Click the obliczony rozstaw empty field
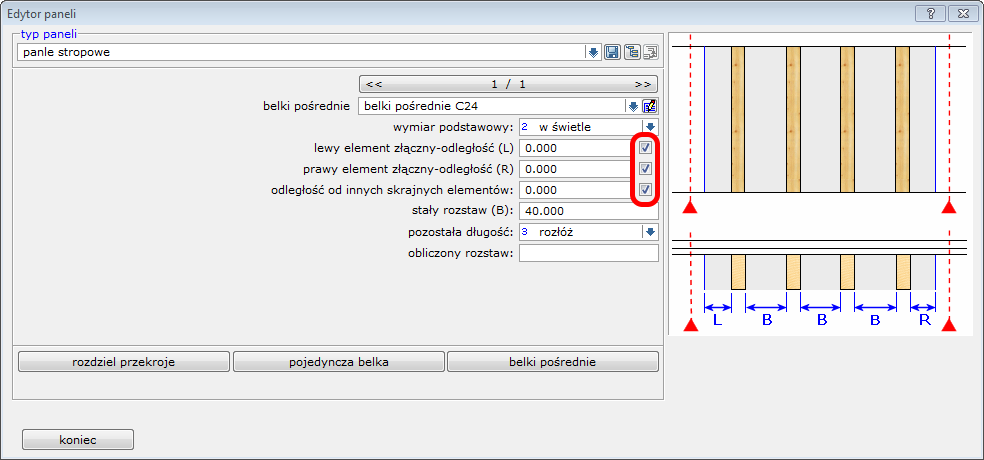 [588, 253]
